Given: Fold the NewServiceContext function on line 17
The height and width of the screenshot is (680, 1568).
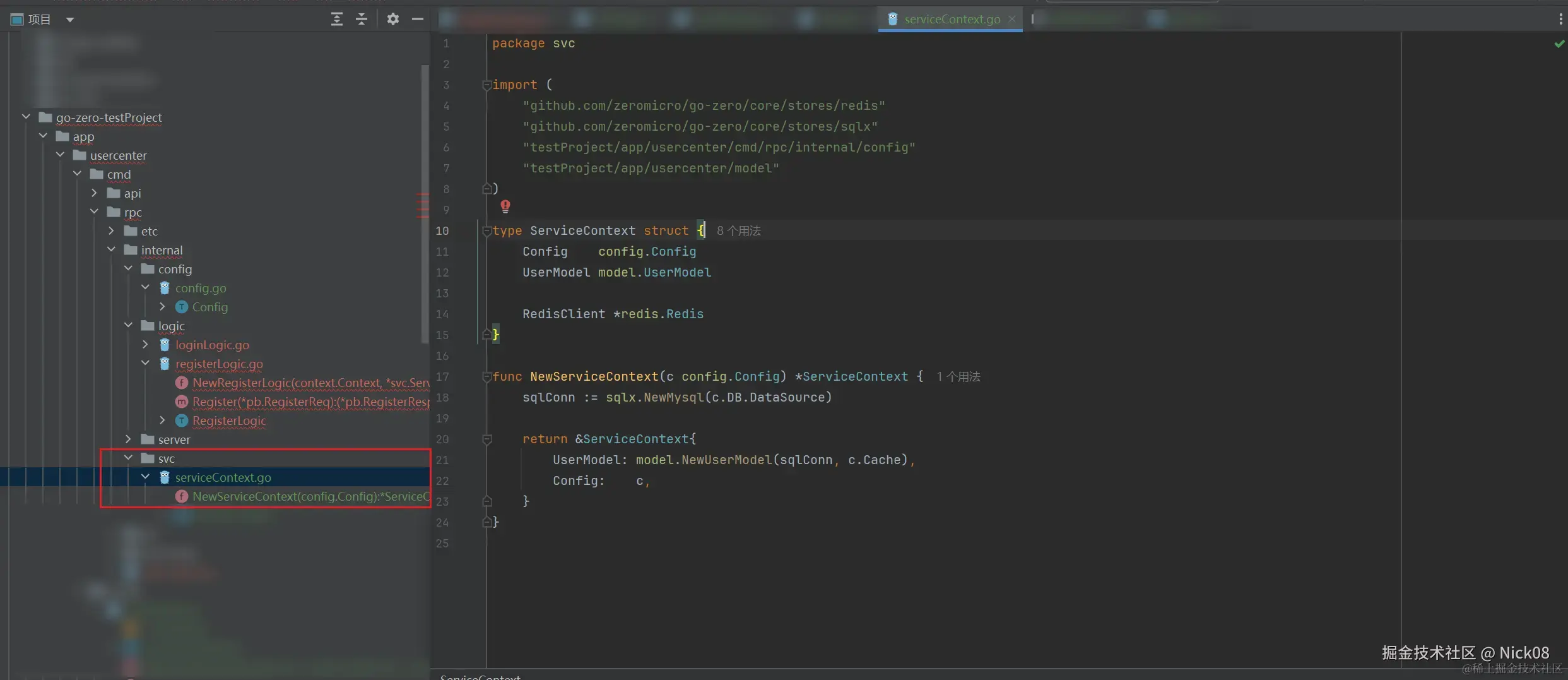Looking at the screenshot, I should point(486,377).
